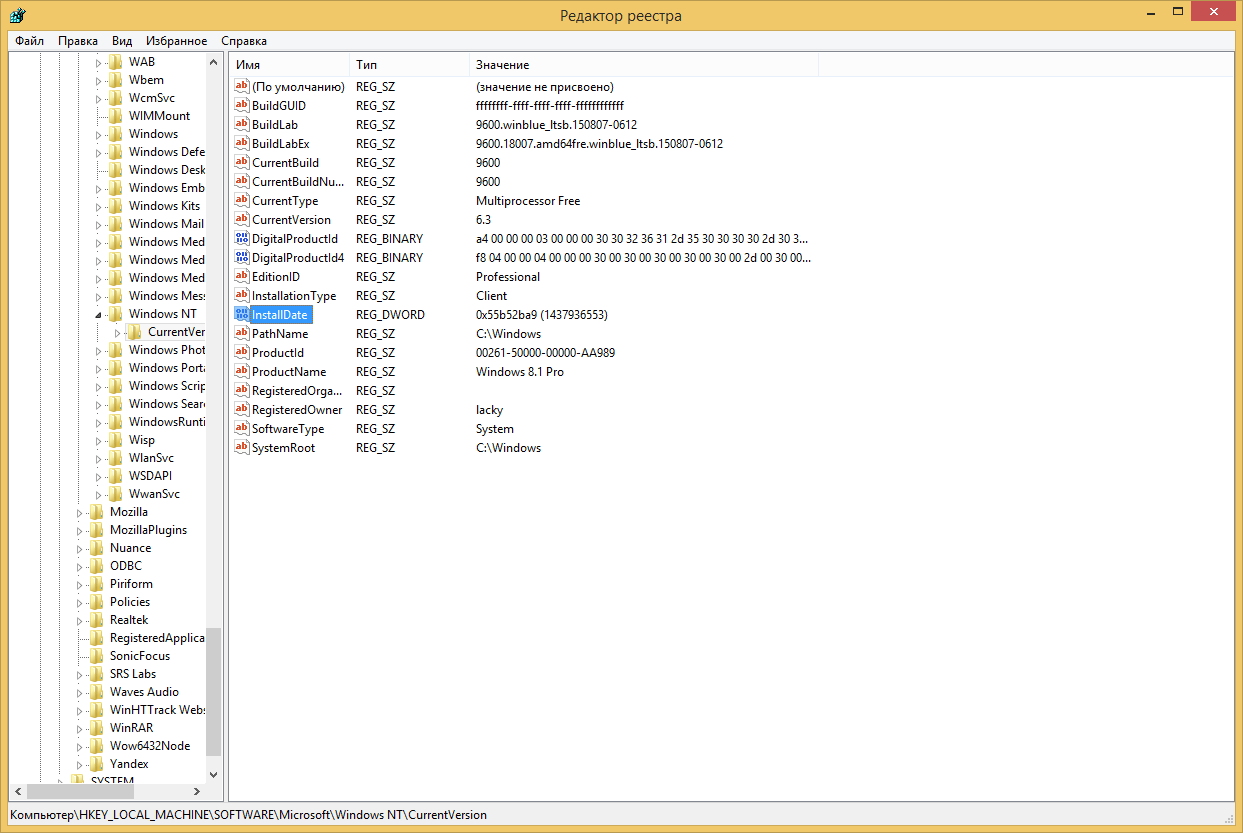Open the Справка menu
The height and width of the screenshot is (833, 1243).
(x=244, y=41)
